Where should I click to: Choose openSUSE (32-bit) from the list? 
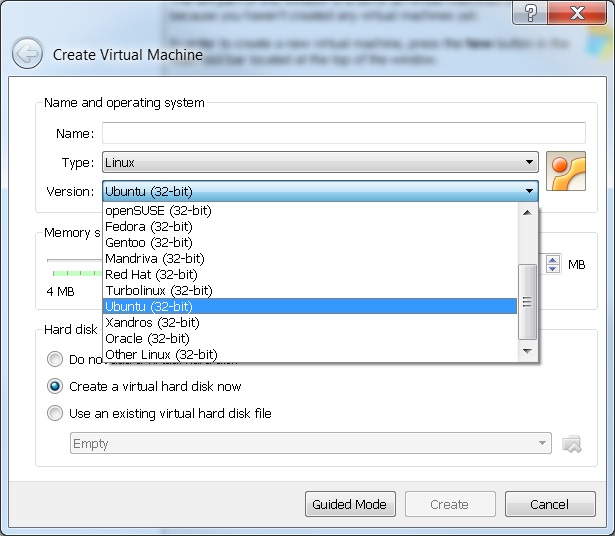click(x=310, y=211)
